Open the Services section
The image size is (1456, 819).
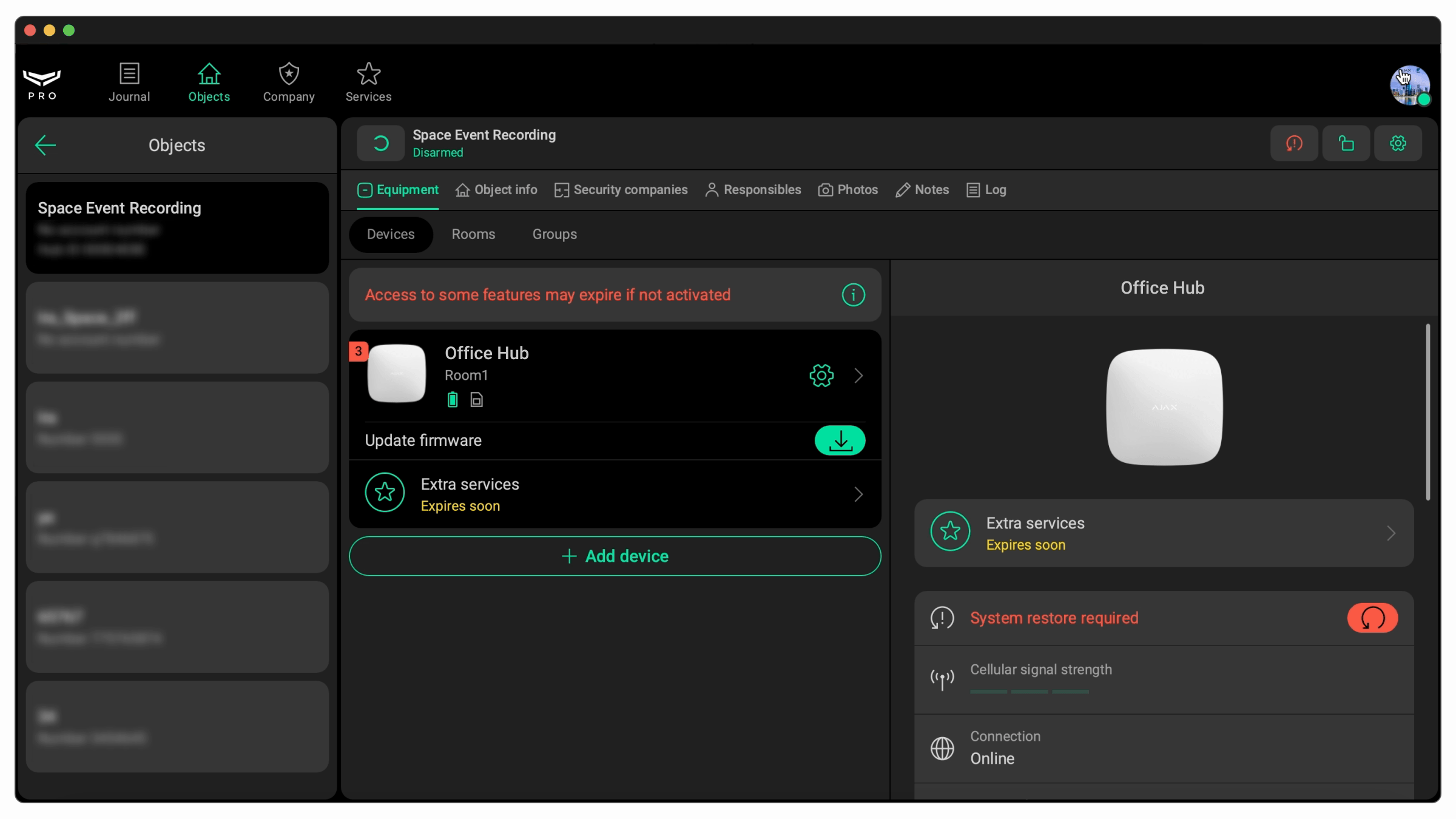pos(368,83)
